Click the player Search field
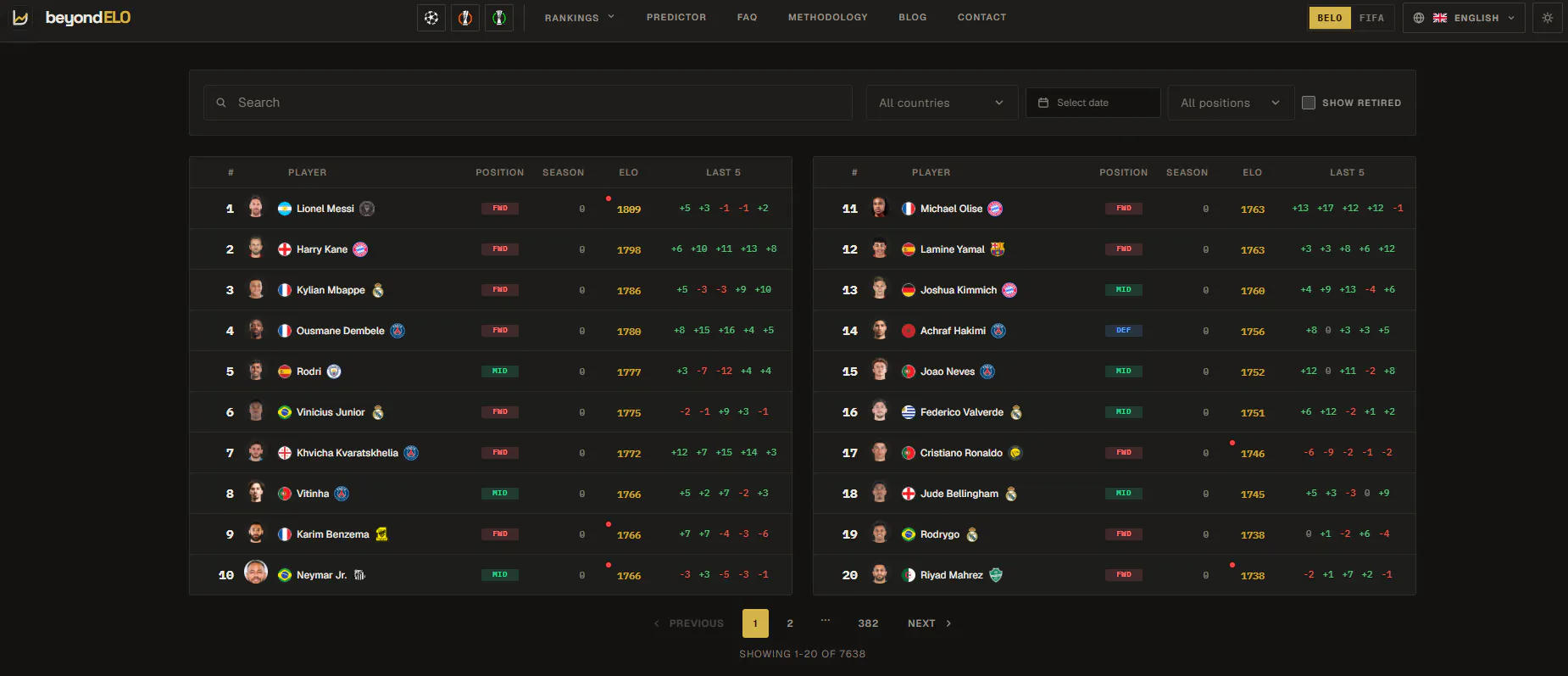Viewport: 1568px width, 676px height. point(528,103)
